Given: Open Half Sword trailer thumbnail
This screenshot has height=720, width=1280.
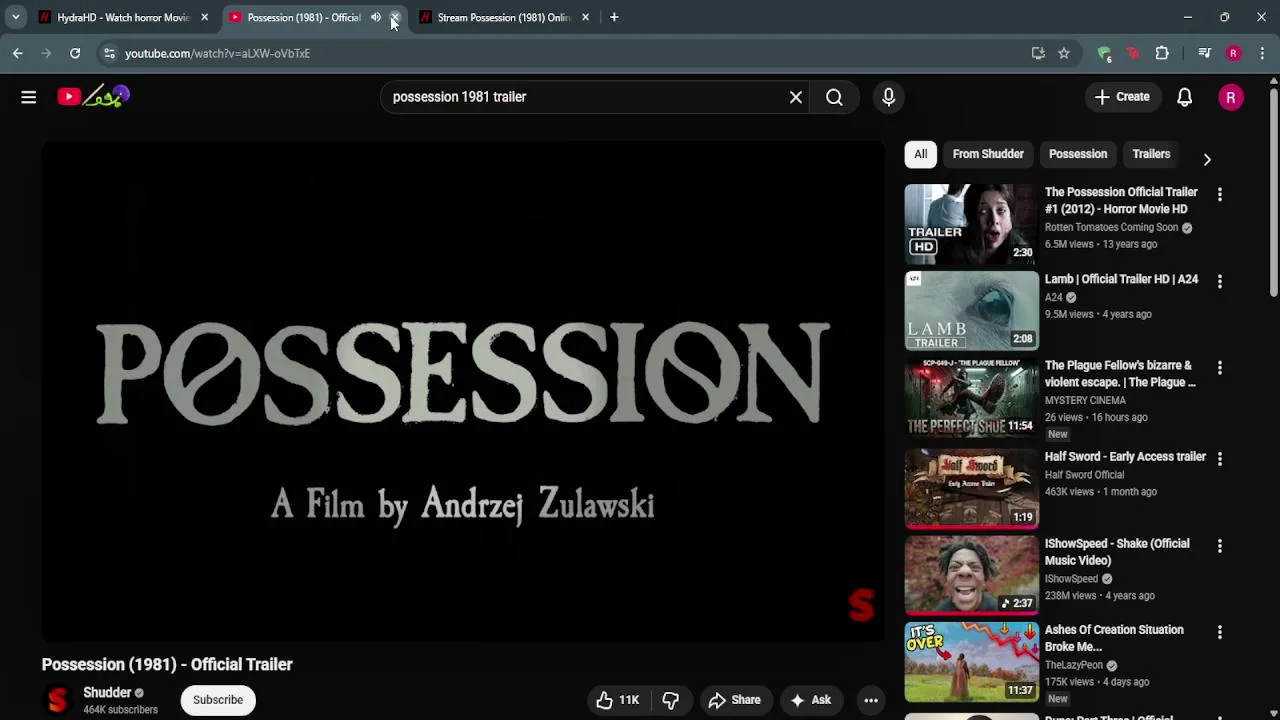Looking at the screenshot, I should (x=972, y=487).
